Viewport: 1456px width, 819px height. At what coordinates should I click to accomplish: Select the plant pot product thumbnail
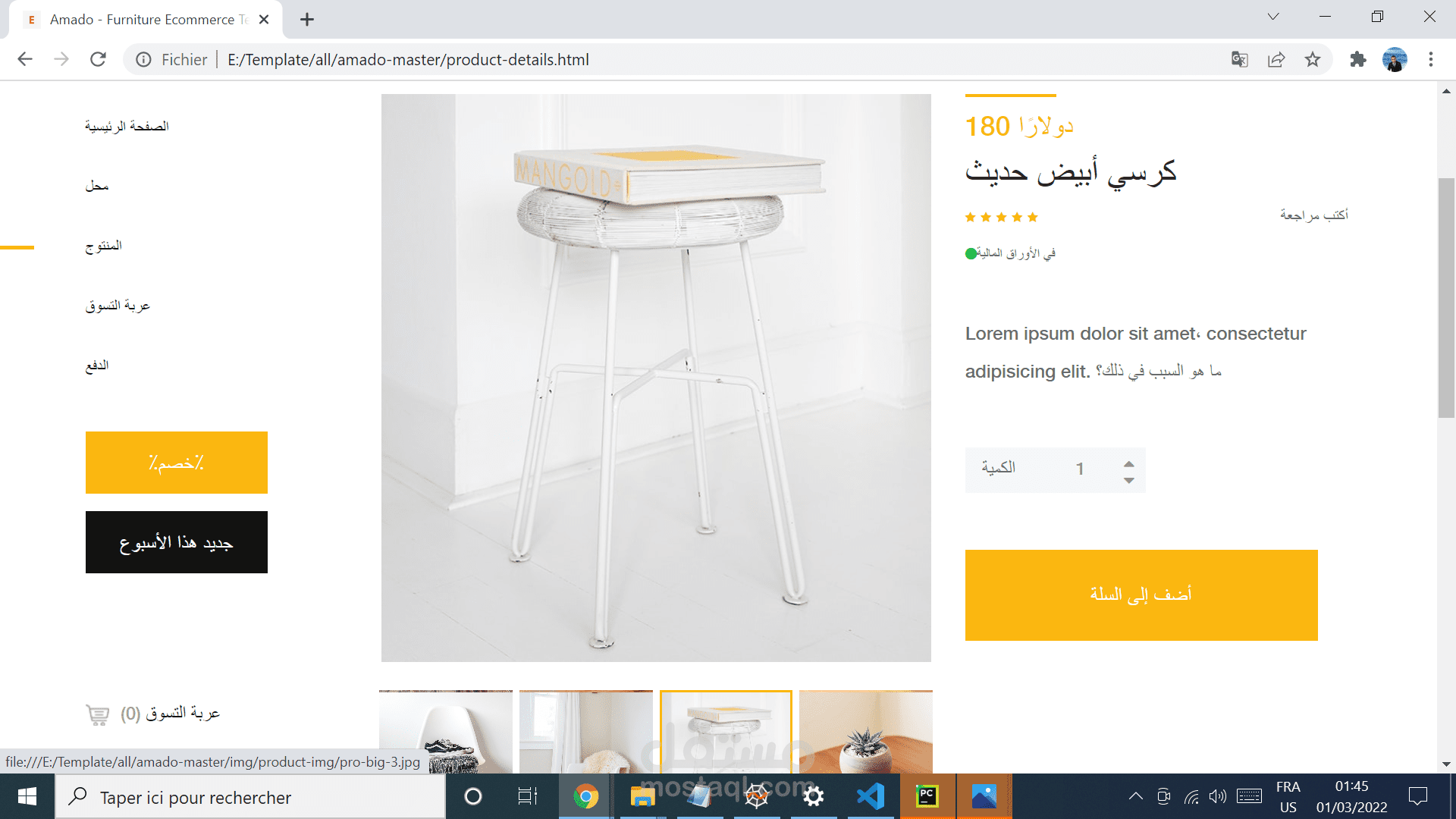pos(866,732)
